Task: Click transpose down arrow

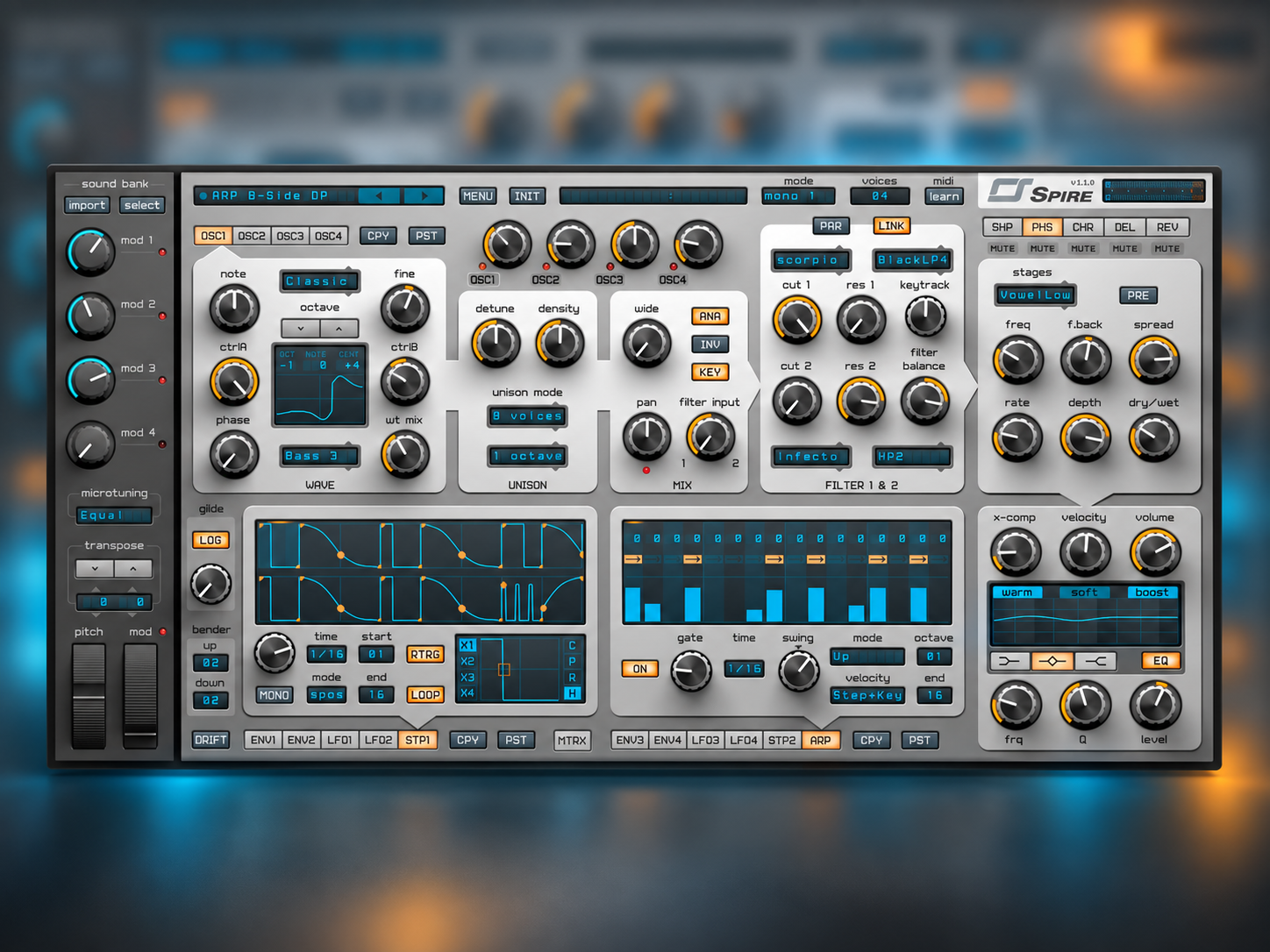Action: [95, 568]
